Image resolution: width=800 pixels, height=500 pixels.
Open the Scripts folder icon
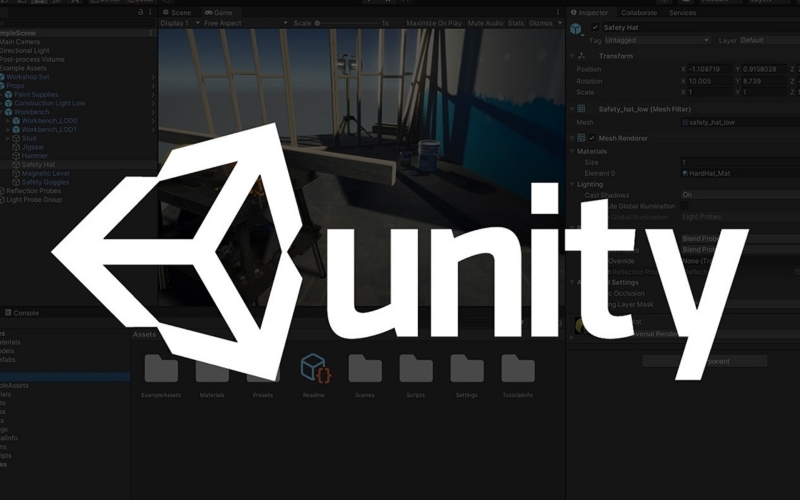click(x=416, y=368)
